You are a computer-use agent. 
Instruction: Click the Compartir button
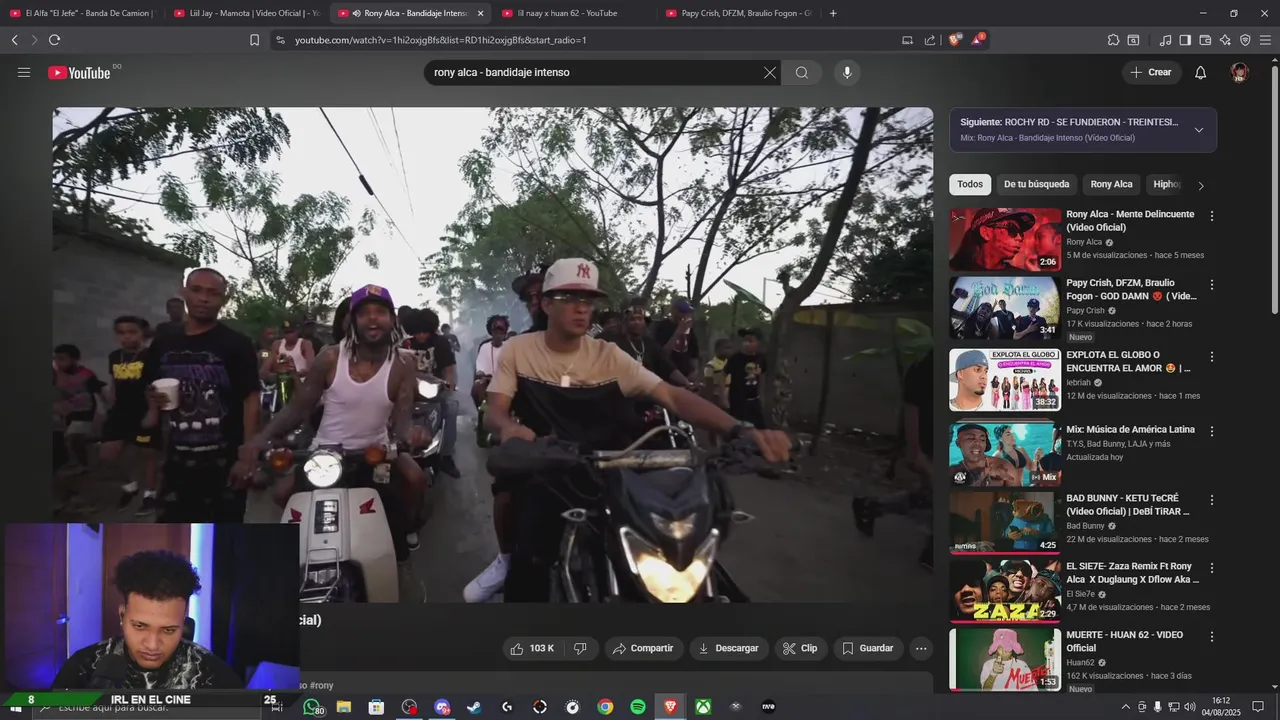[x=643, y=648]
